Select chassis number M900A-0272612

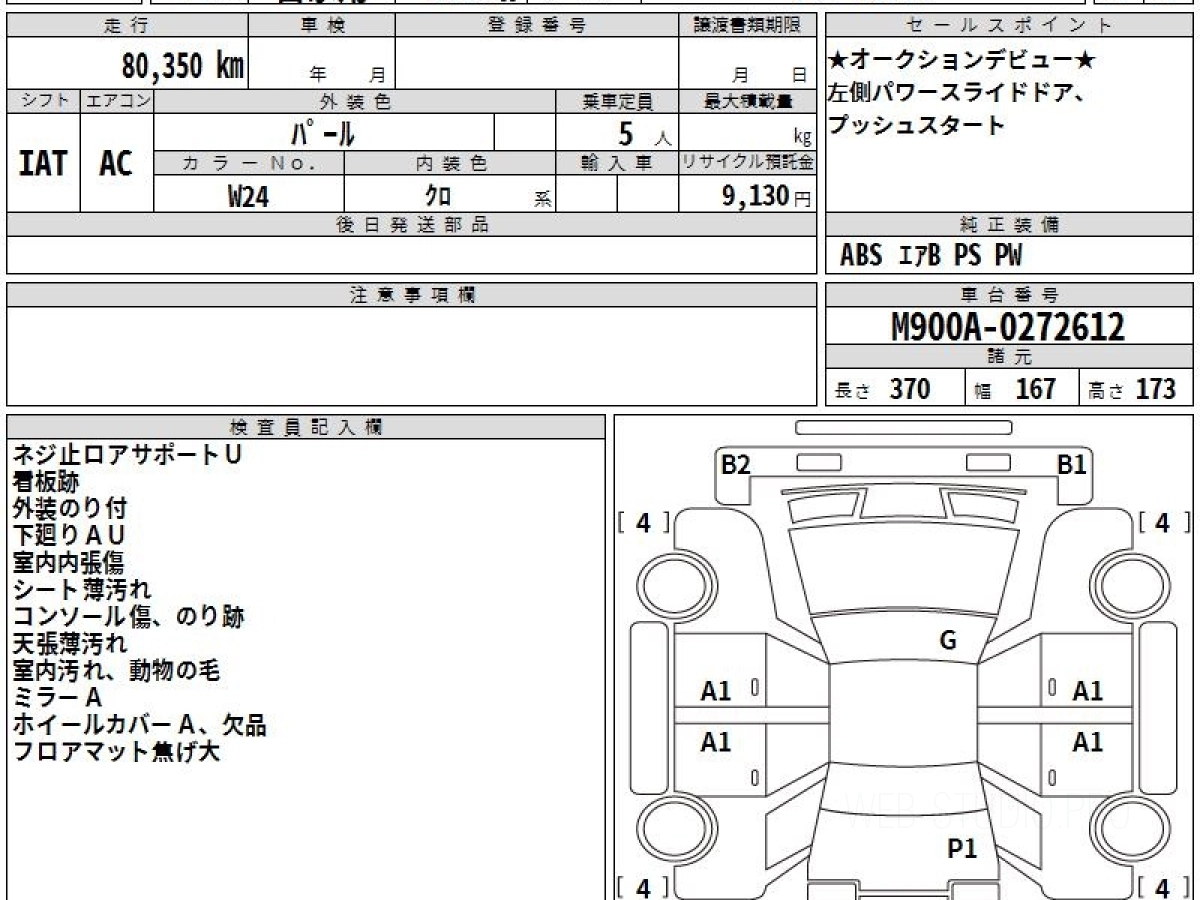(x=1007, y=327)
